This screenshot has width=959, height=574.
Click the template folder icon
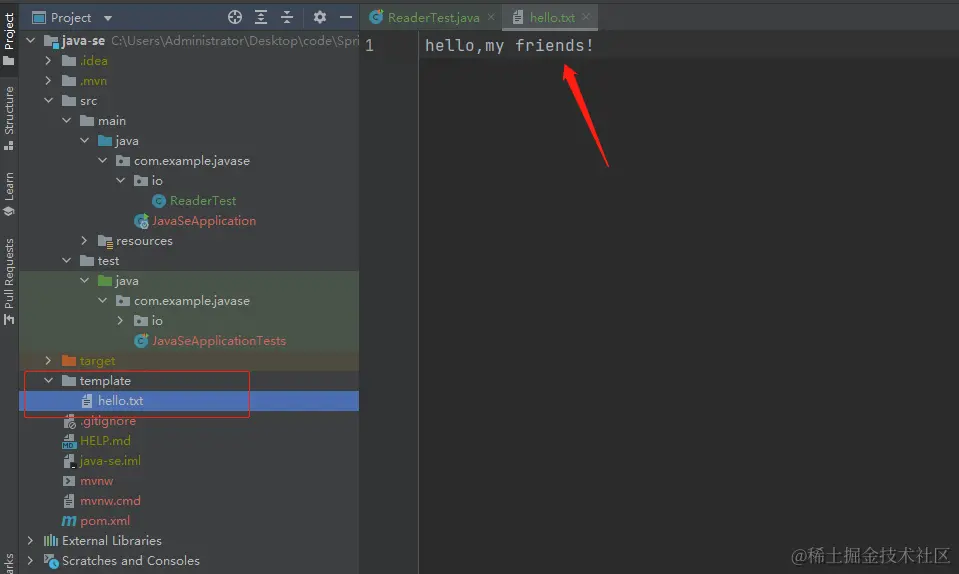point(69,381)
